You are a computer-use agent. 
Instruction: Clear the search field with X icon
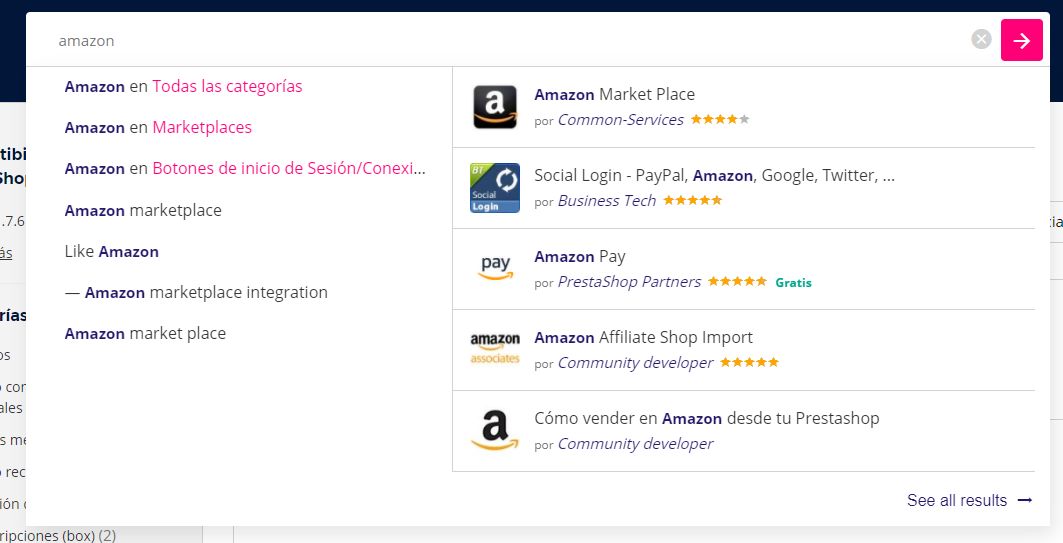[981, 40]
